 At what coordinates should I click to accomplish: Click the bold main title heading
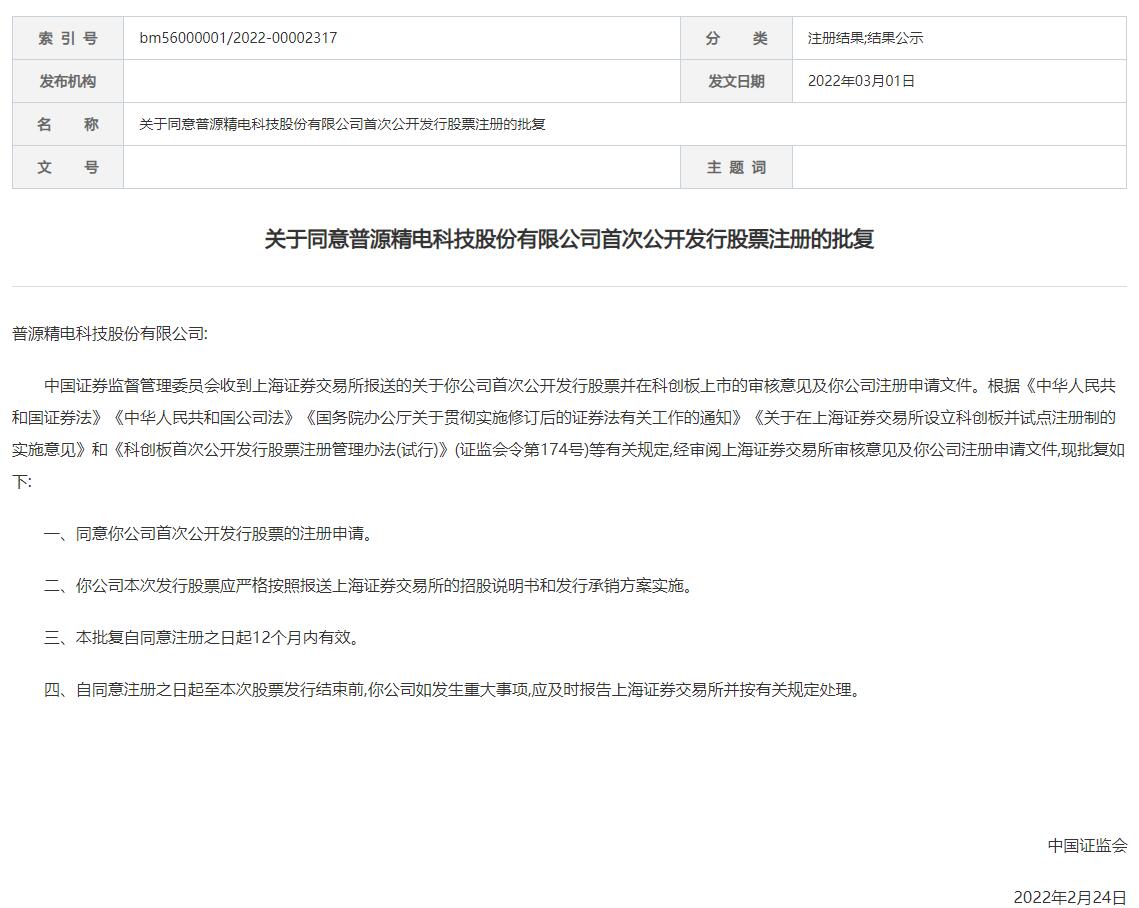point(569,239)
